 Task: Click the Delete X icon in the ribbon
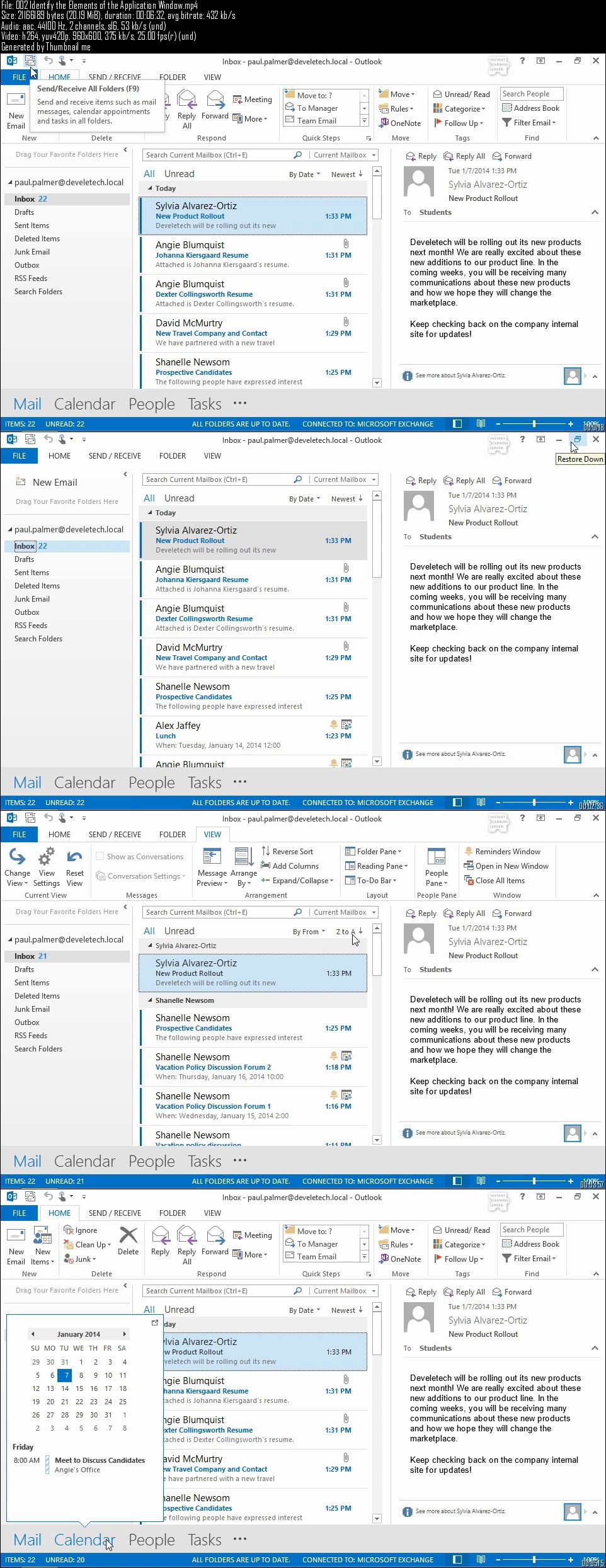coord(128,1235)
